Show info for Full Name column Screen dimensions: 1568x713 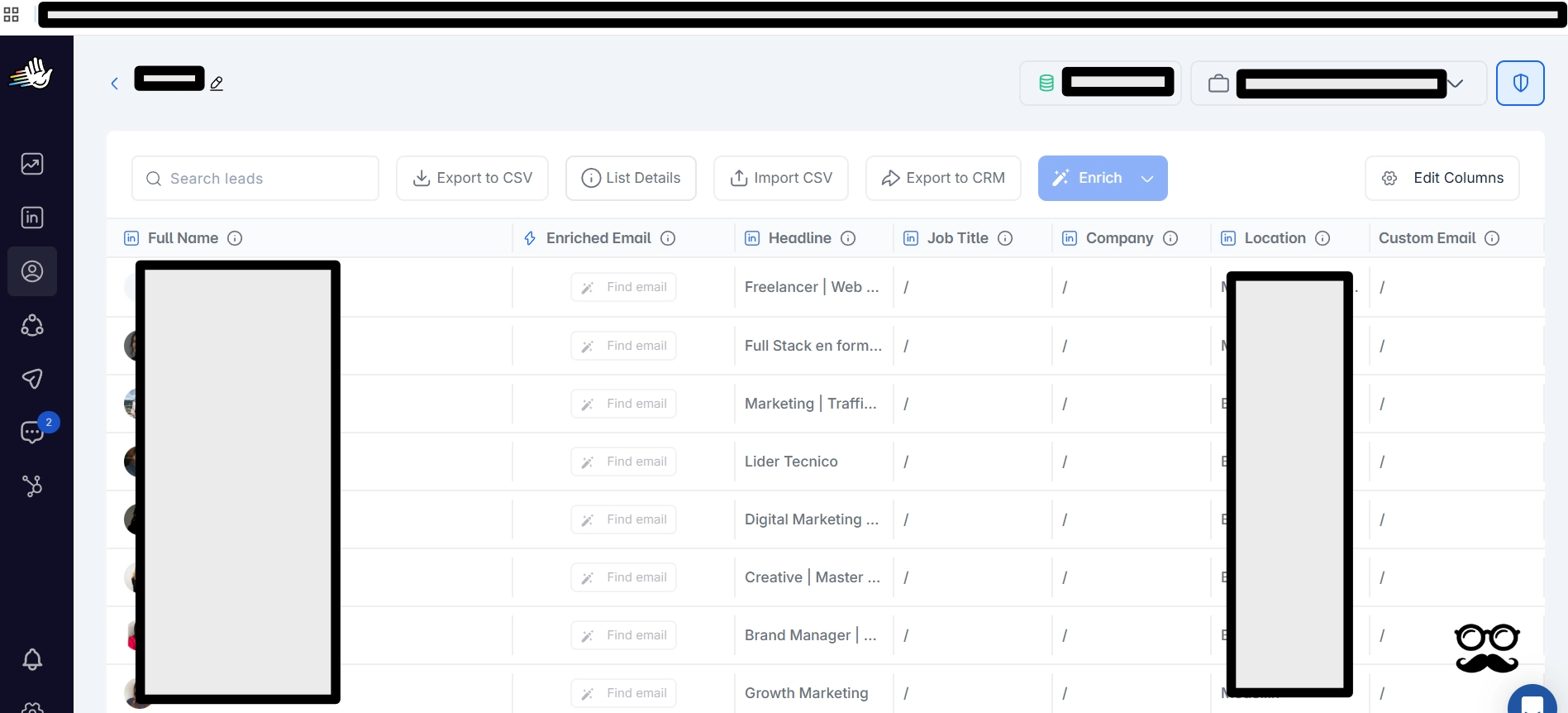(x=235, y=238)
